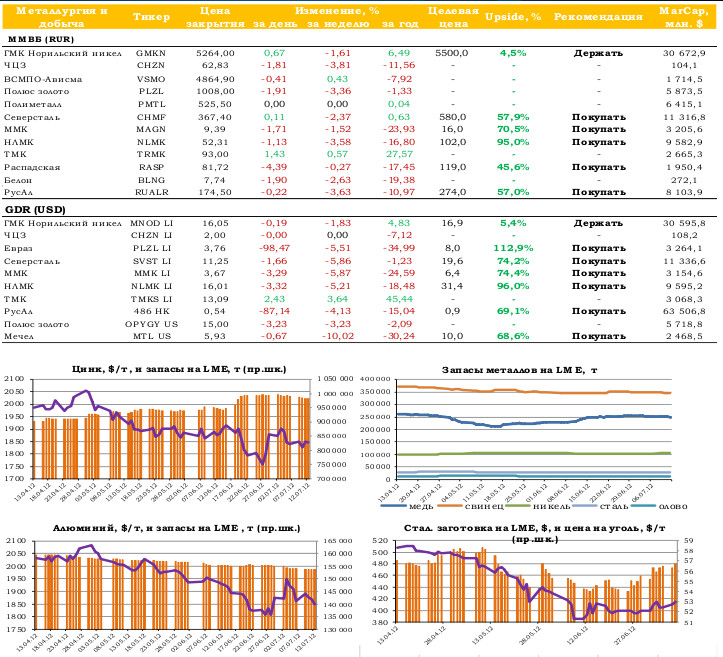Select the ticker TMKS LI cell
Image resolution: width=723 pixels, height=657 pixels.
click(152, 299)
